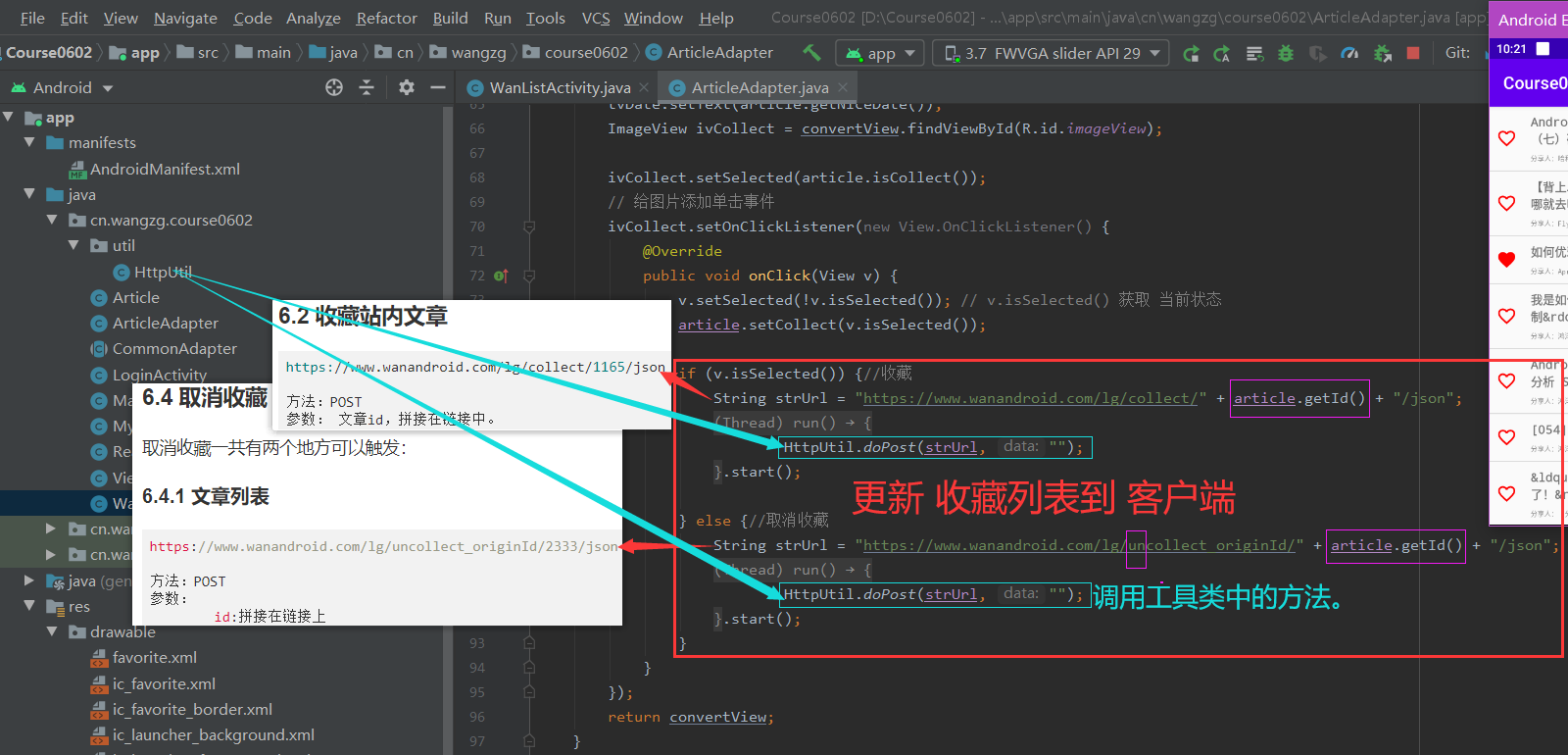Collapse the res folder

pos(30,606)
